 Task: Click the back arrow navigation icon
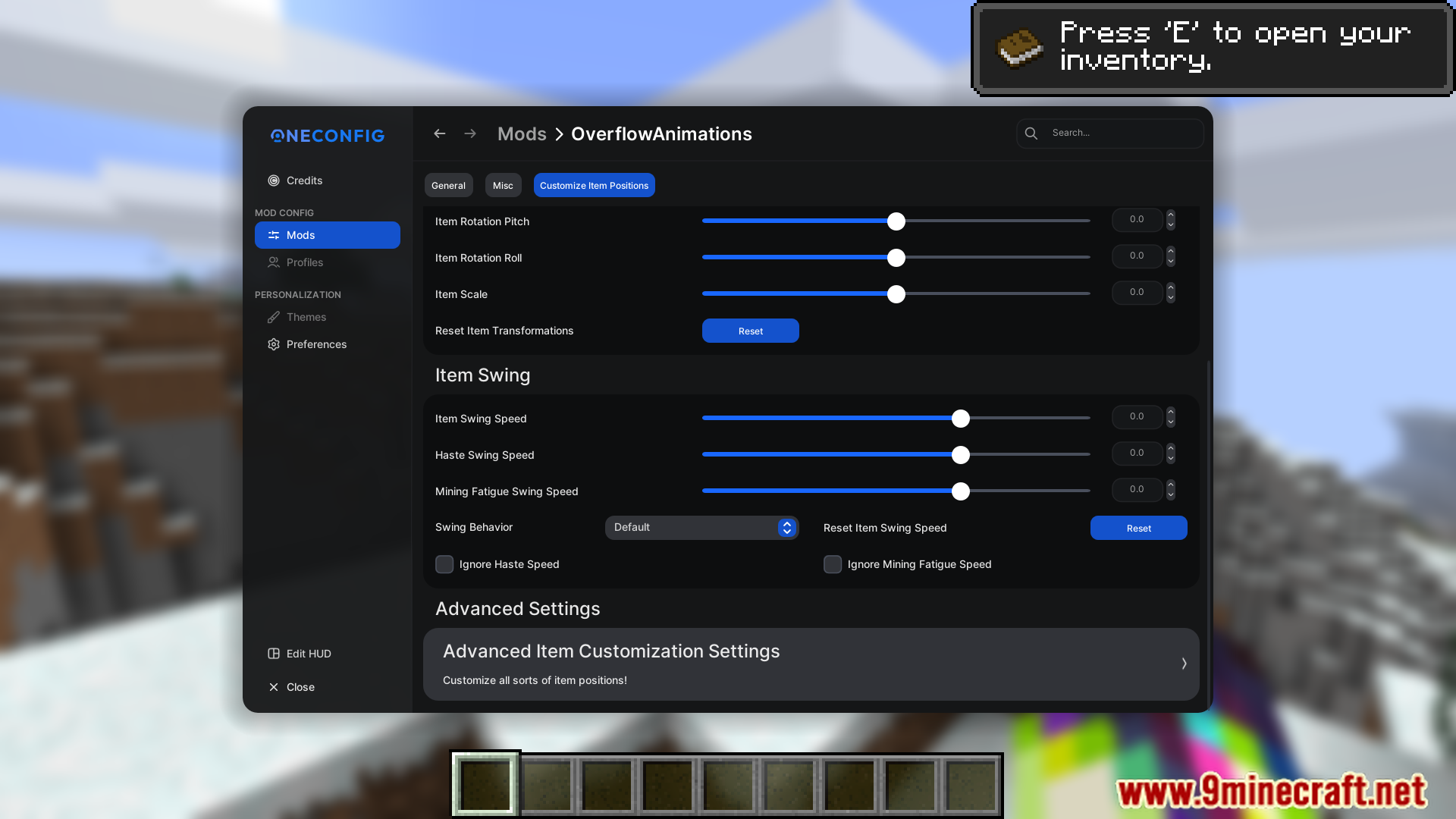coord(440,133)
